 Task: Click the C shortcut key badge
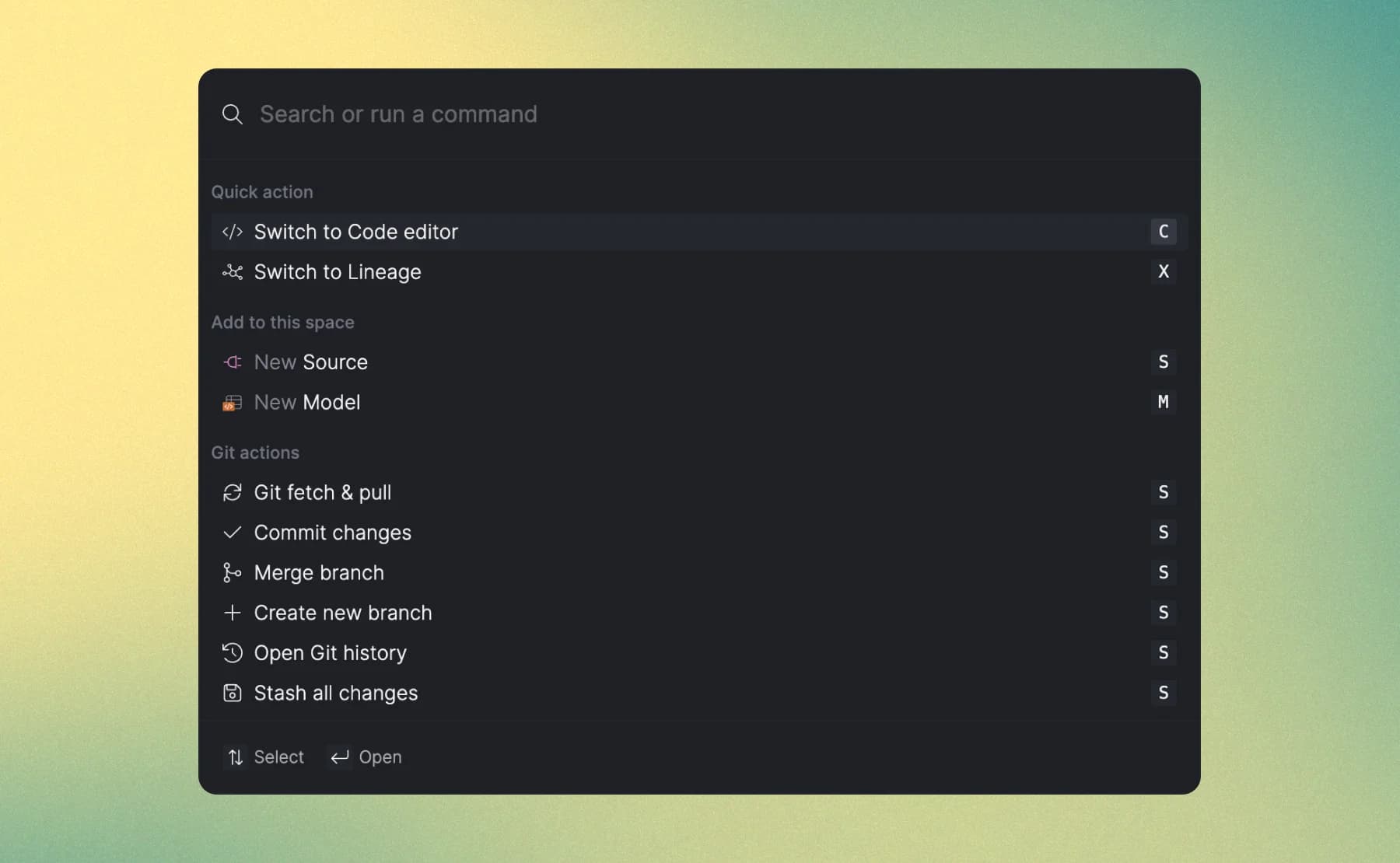[x=1164, y=232]
